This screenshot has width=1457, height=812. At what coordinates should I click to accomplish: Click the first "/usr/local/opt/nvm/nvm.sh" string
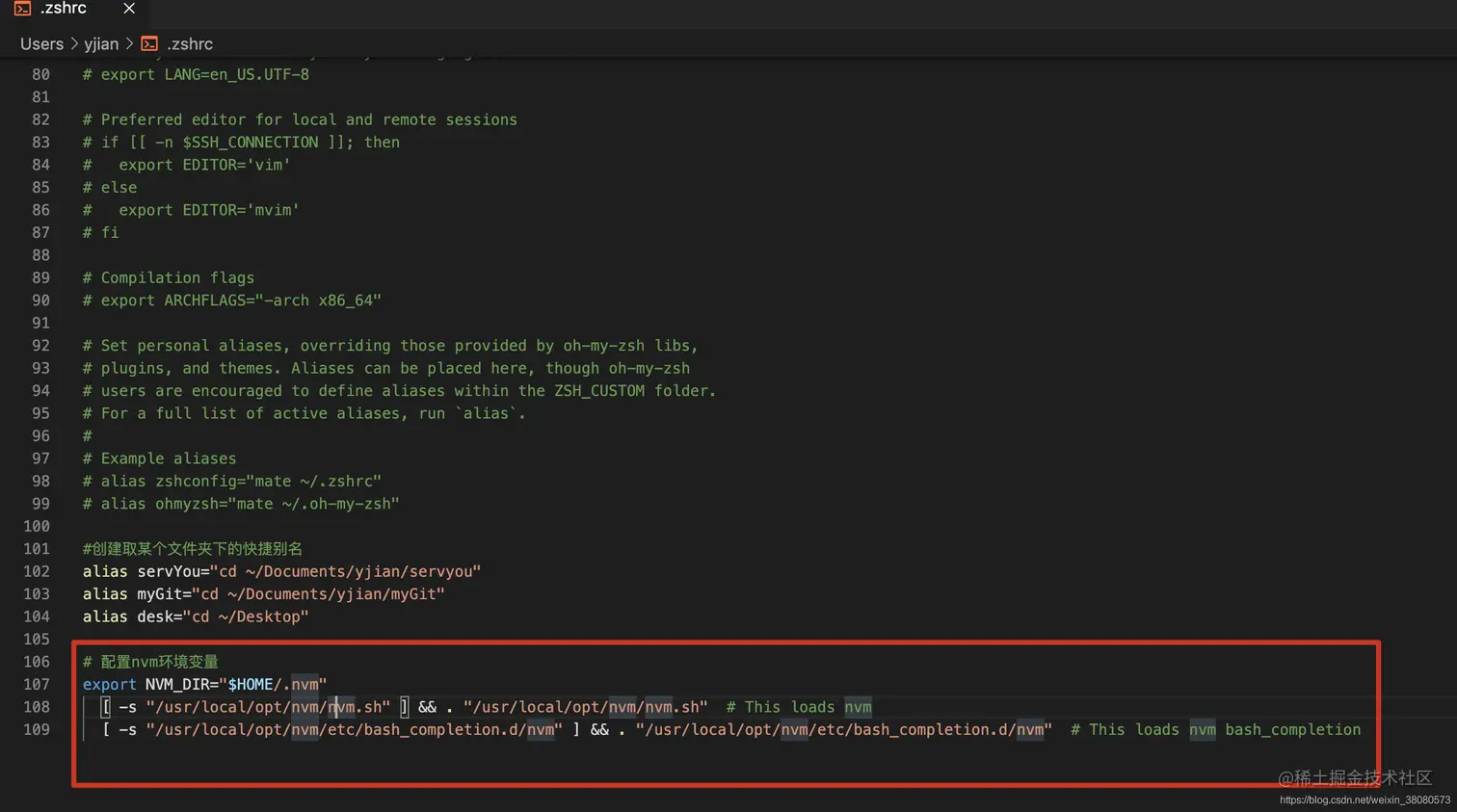click(268, 707)
